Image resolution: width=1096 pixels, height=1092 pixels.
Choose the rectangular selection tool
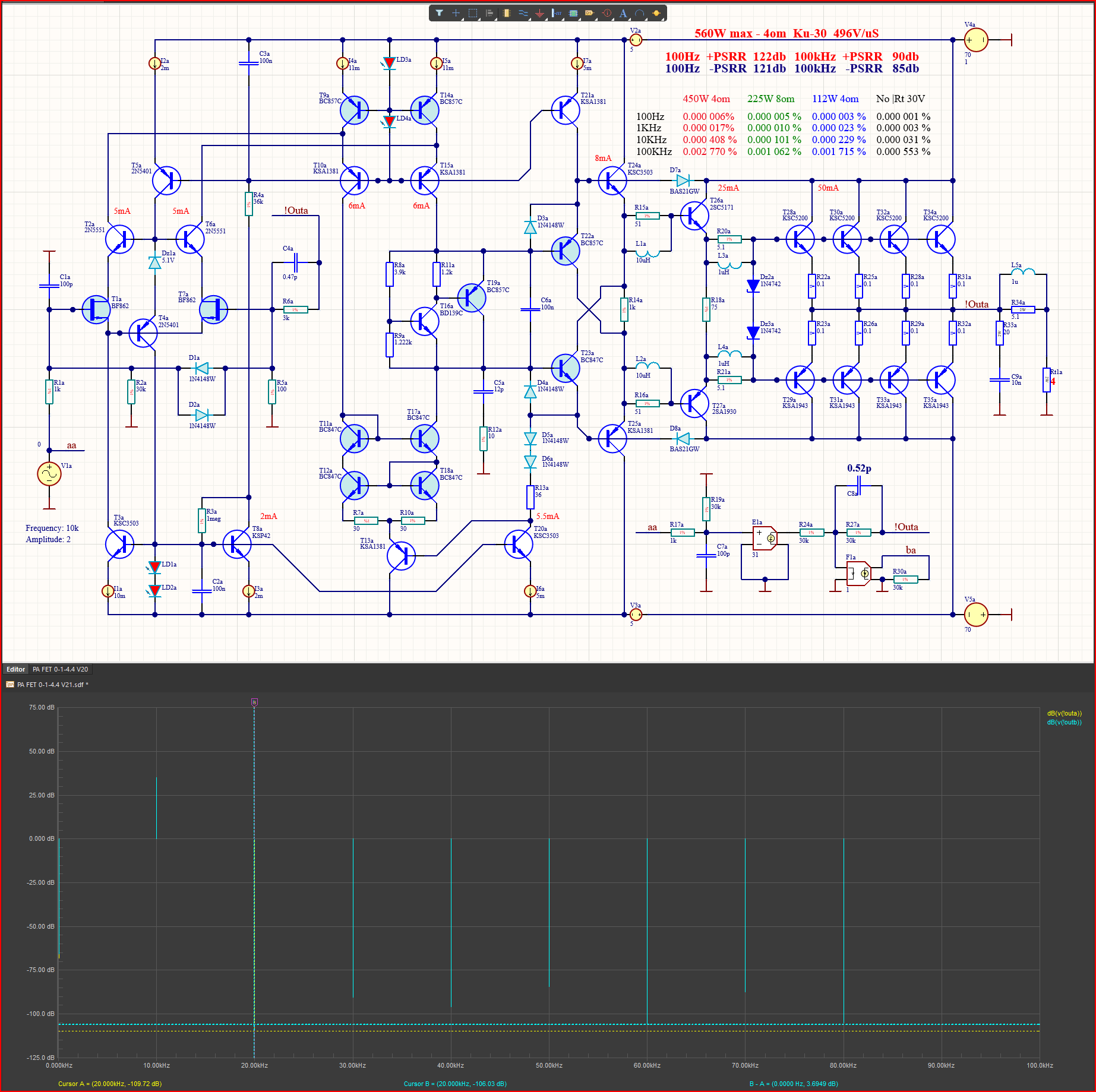[x=473, y=13]
